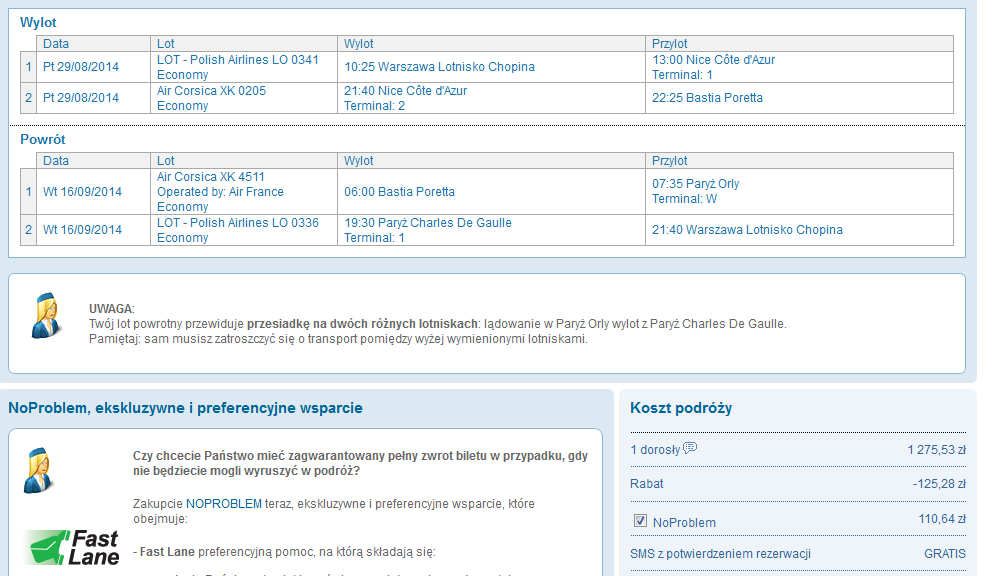The image size is (992, 576).
Task: Click the 1 275,53 zł adult price
Action: pyautogui.click(x=936, y=449)
